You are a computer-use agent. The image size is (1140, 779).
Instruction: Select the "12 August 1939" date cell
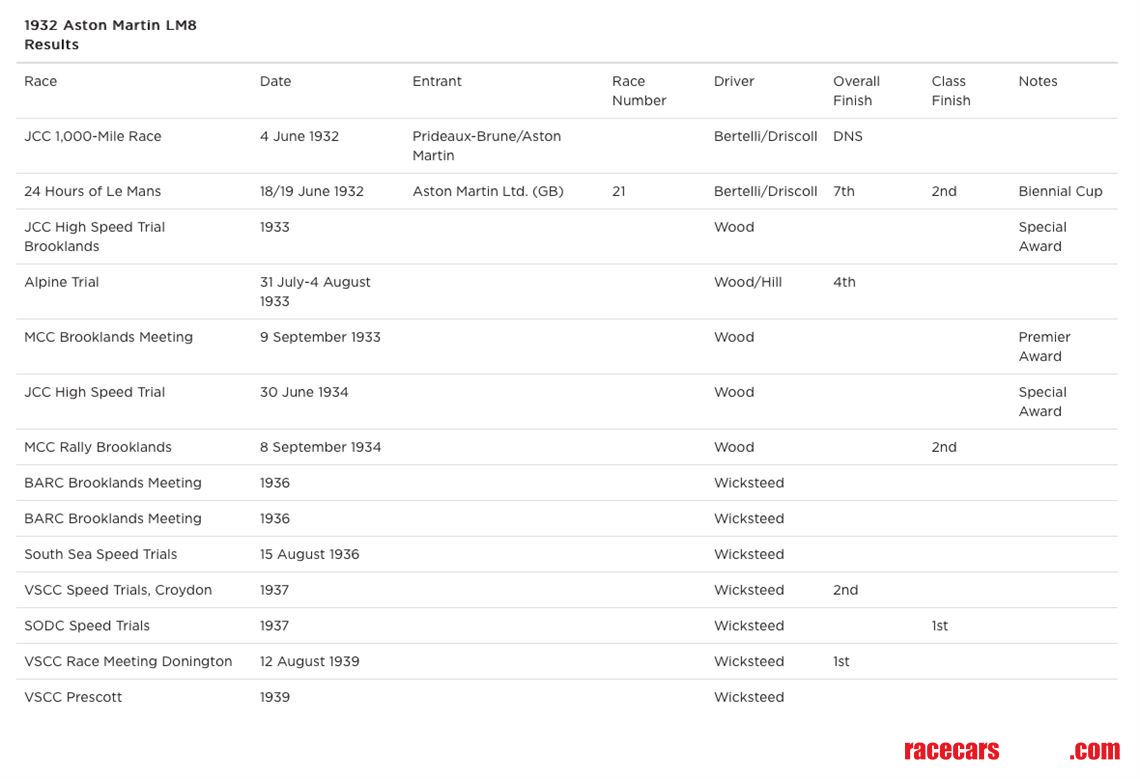309,661
